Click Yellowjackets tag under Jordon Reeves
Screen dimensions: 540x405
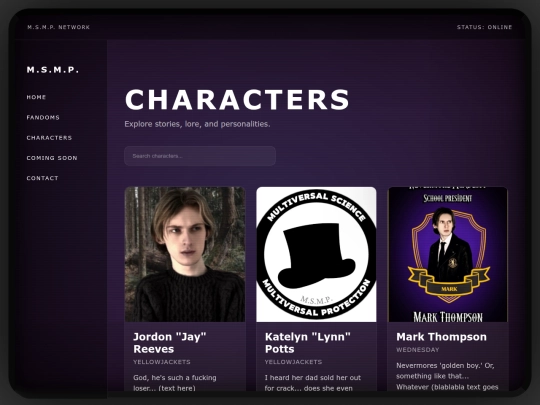pyautogui.click(x=162, y=362)
